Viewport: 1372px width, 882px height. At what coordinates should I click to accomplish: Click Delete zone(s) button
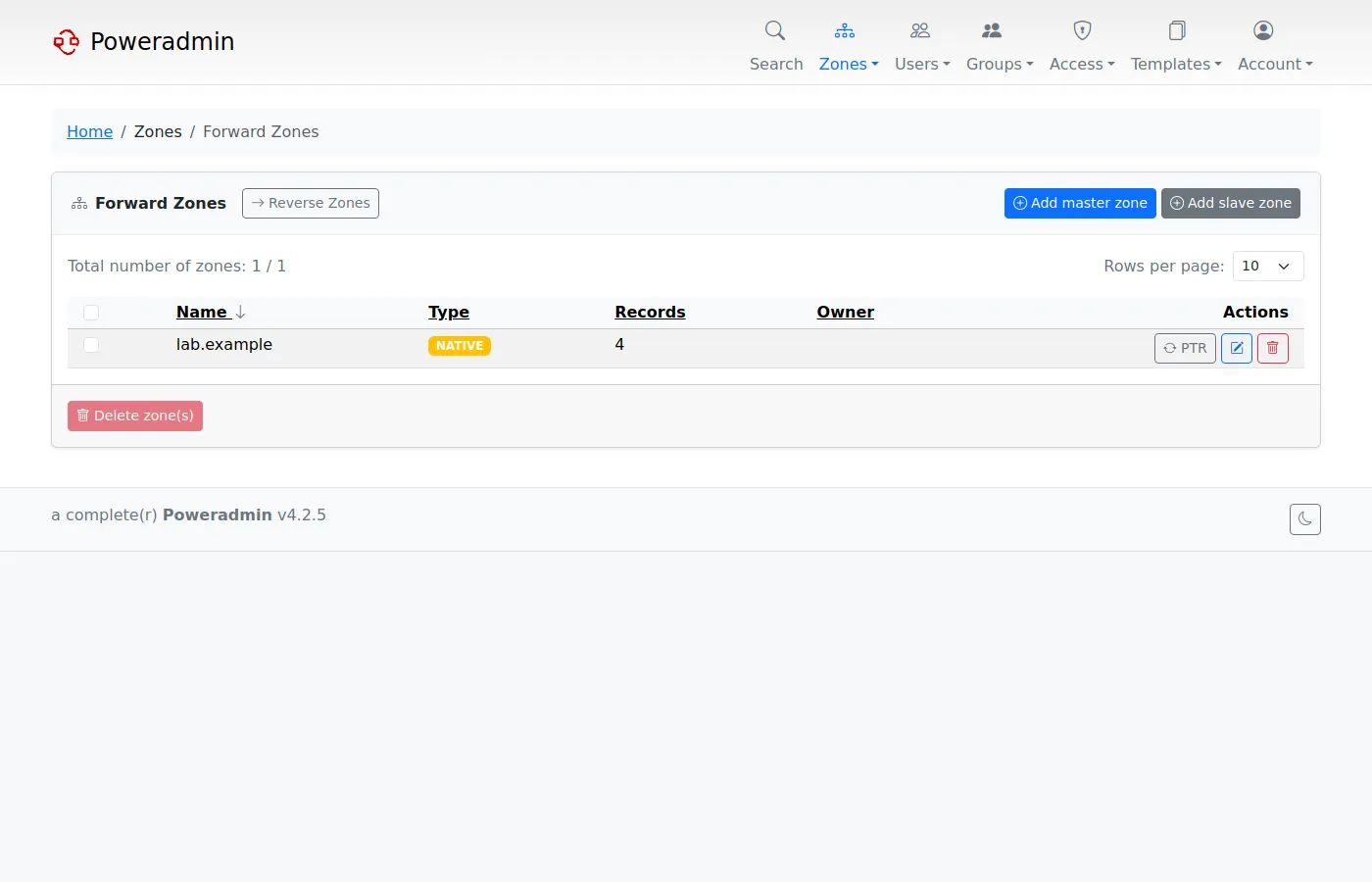coord(135,416)
